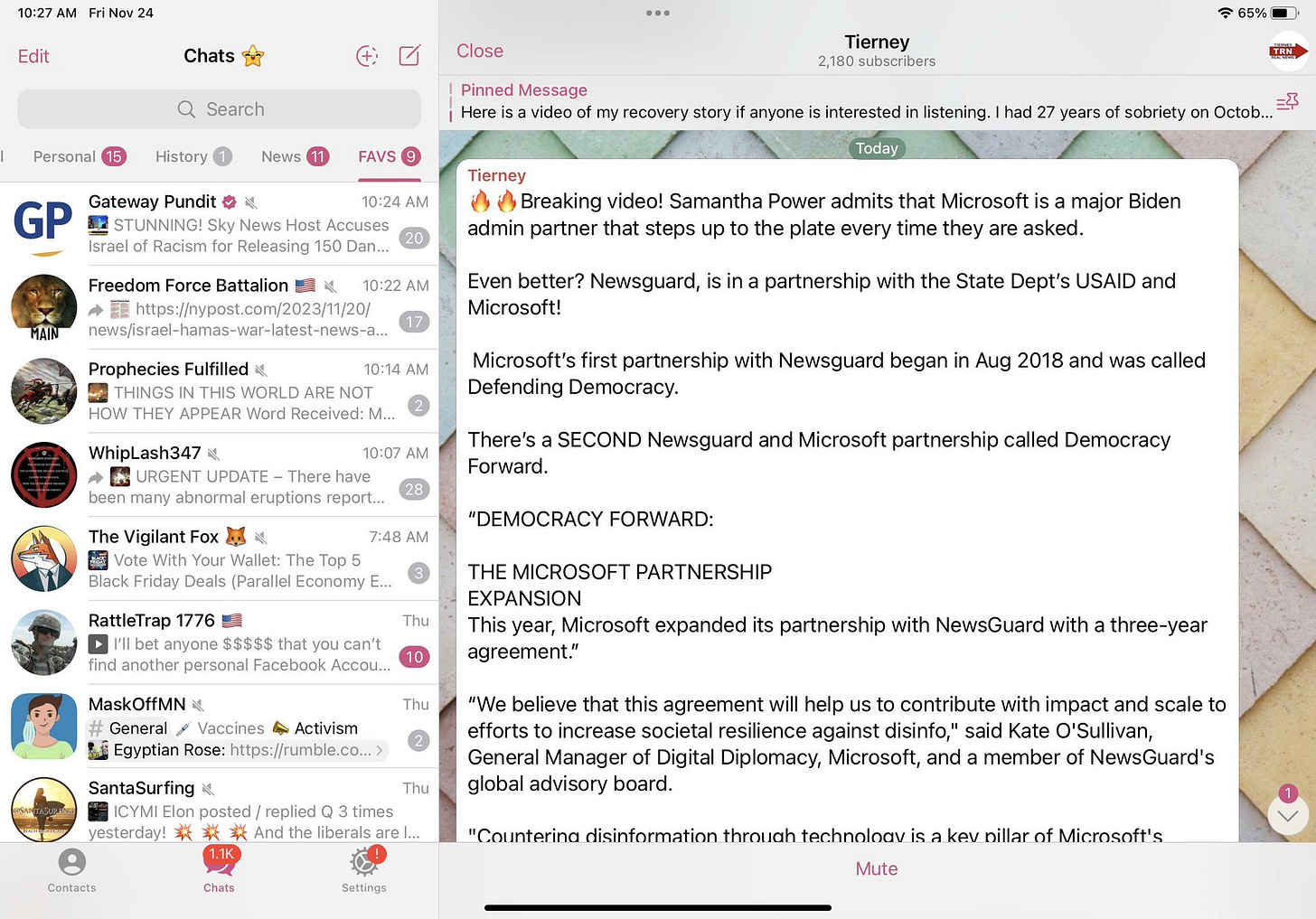Select MaskOffMN General topic
This screenshot has width=1316, height=919.
point(128,728)
